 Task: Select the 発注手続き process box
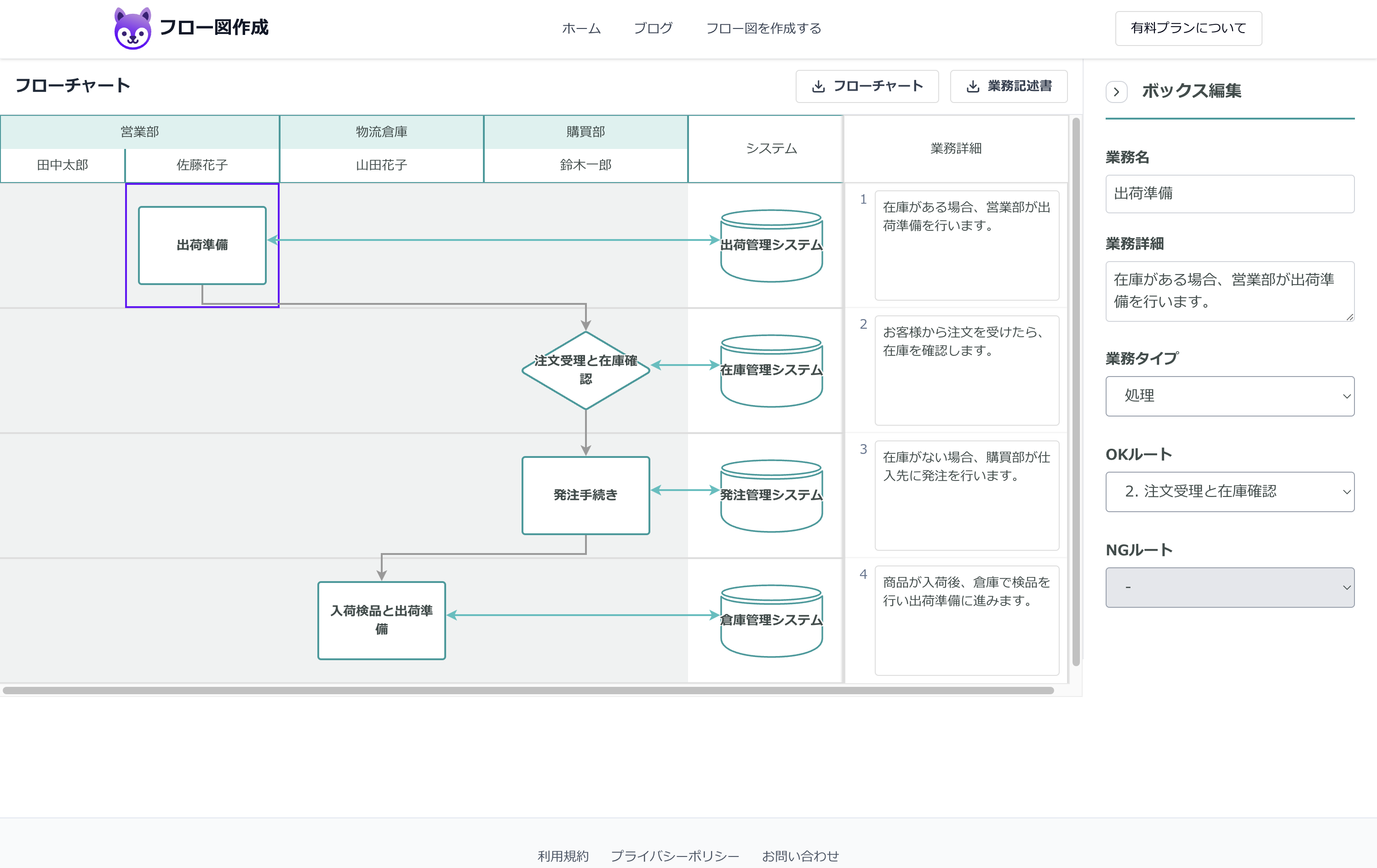click(585, 495)
